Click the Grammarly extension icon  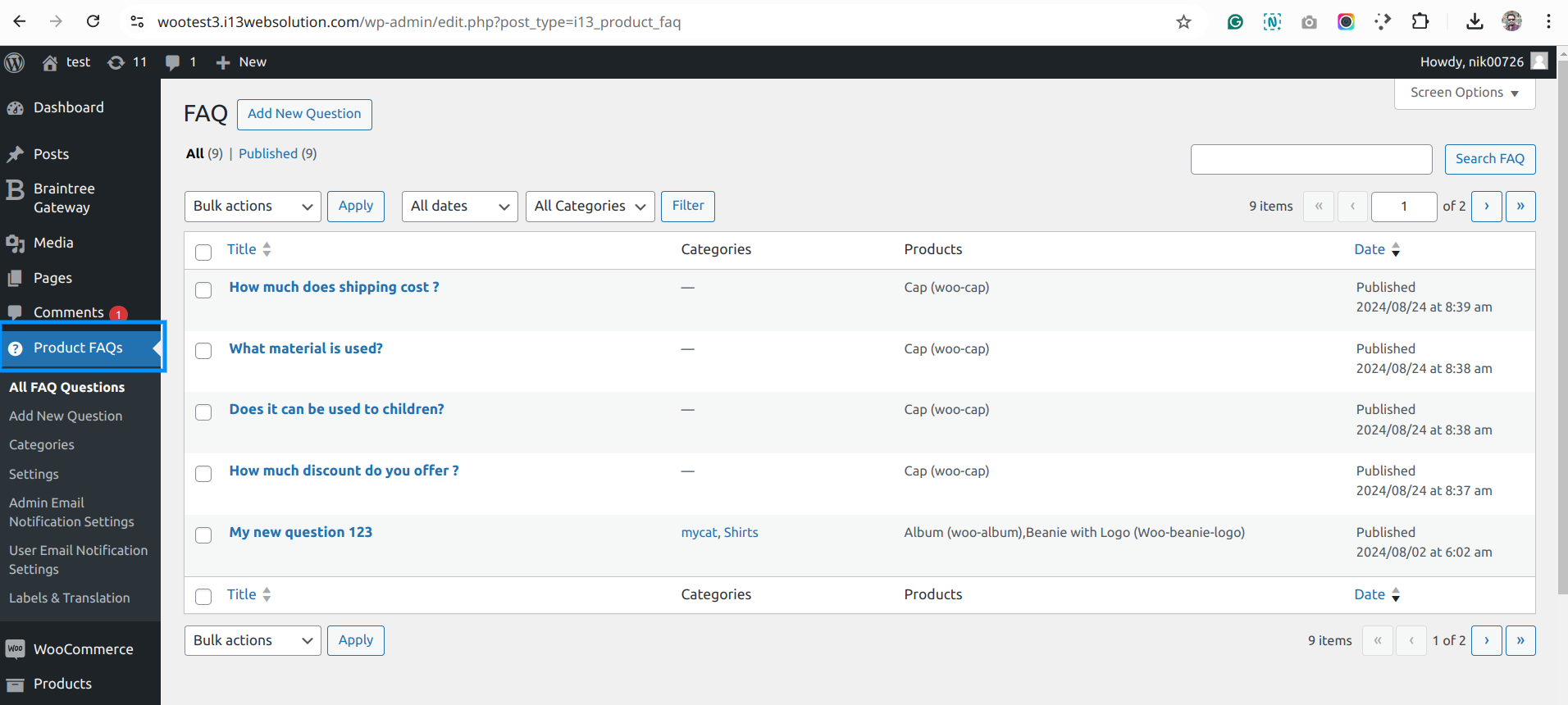pos(1235,22)
